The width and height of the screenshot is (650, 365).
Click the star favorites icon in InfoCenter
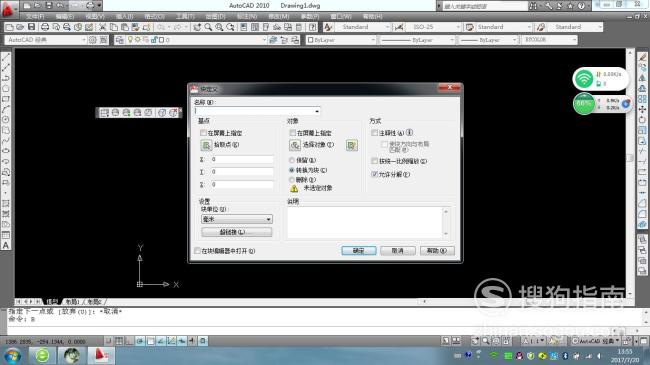point(570,6)
